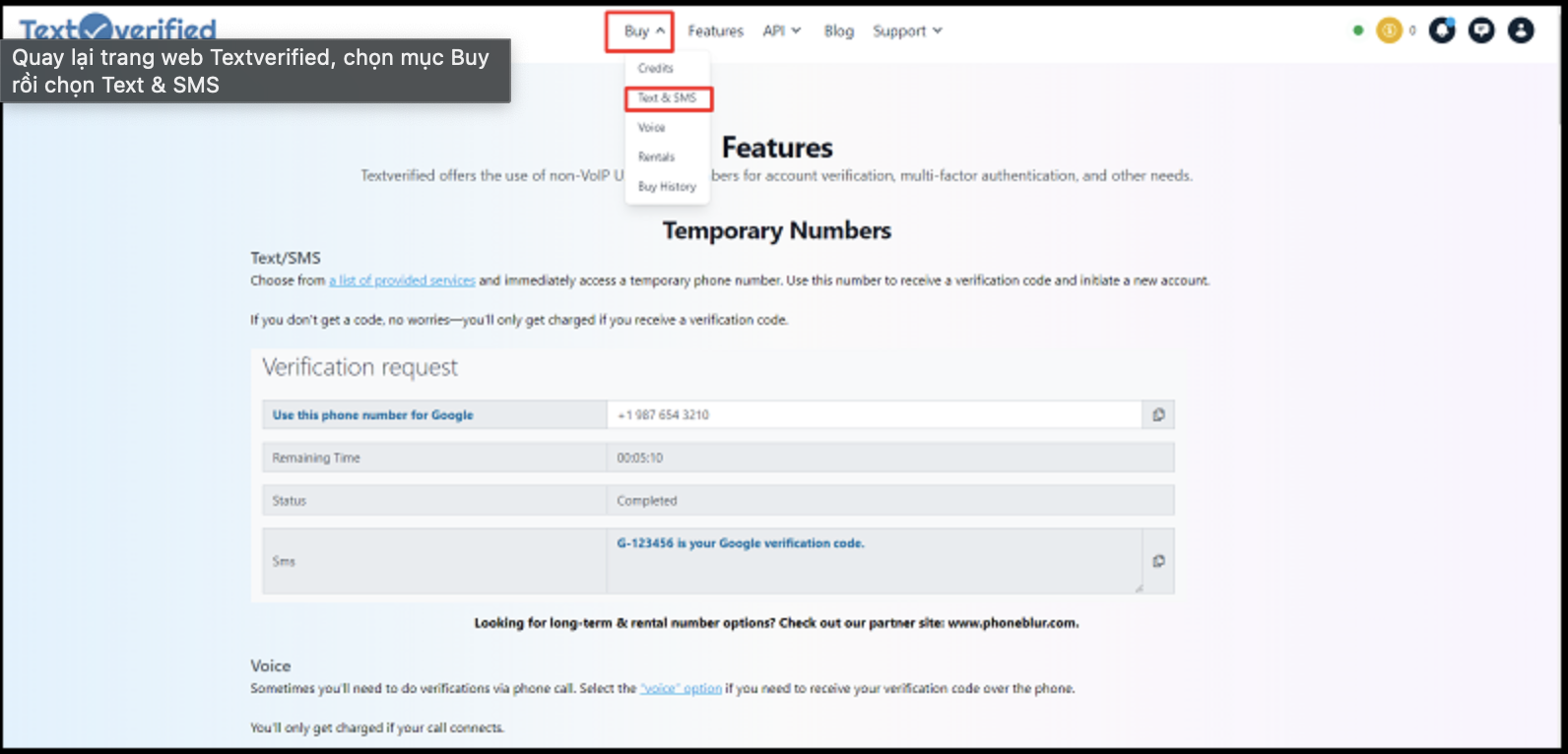Go to the Blog page

838,31
